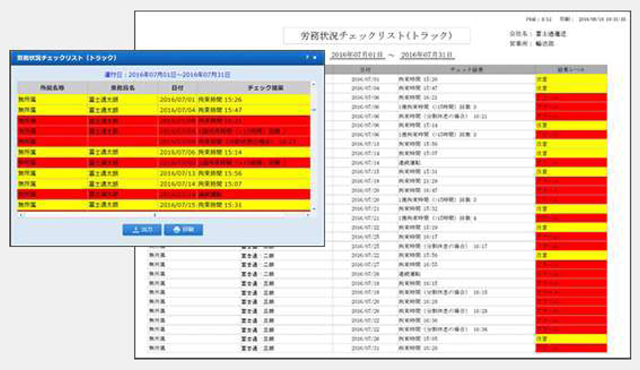The height and width of the screenshot is (370, 640).
Task: Select the yellow 2016/07/06 拘束時間 15:14 row
Action: pos(164,152)
